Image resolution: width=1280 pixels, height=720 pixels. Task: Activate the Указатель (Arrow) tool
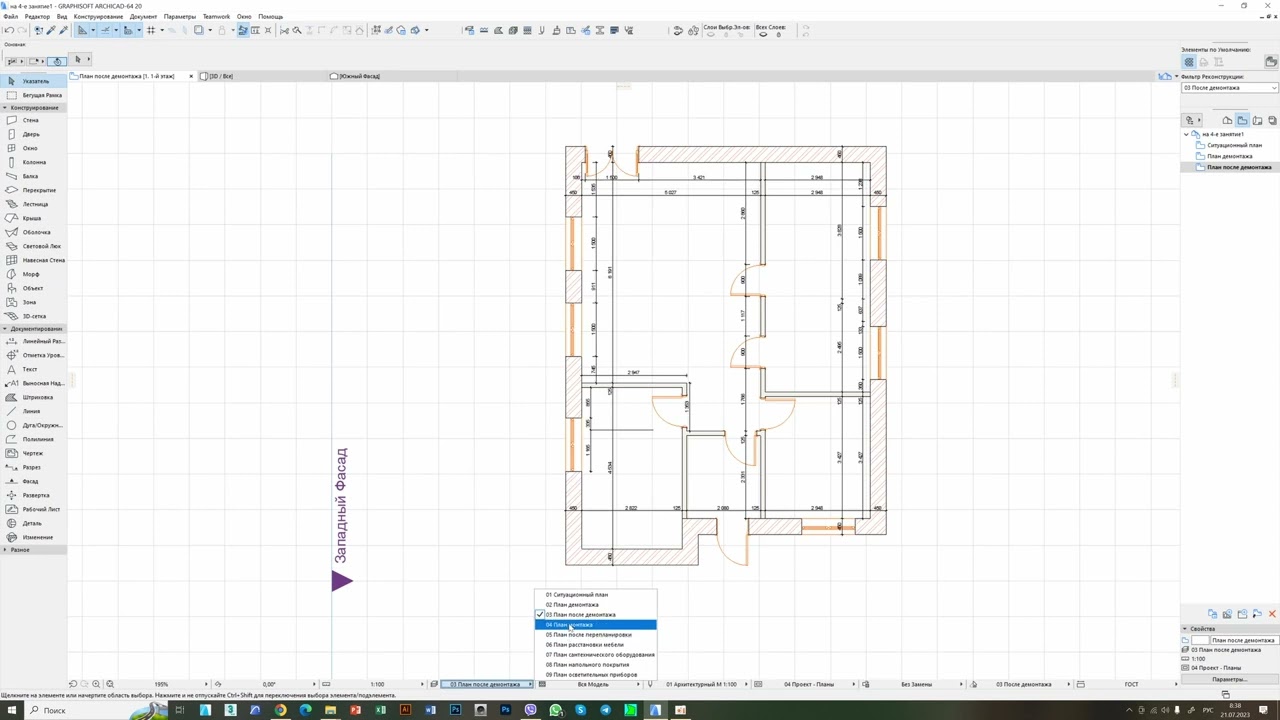(35, 81)
